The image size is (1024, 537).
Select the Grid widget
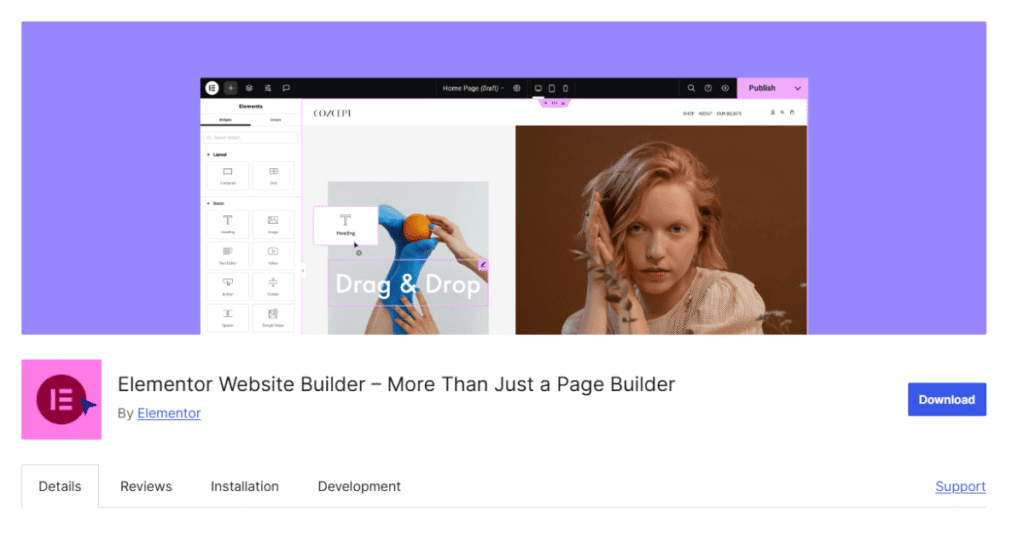pyautogui.click(x=273, y=175)
